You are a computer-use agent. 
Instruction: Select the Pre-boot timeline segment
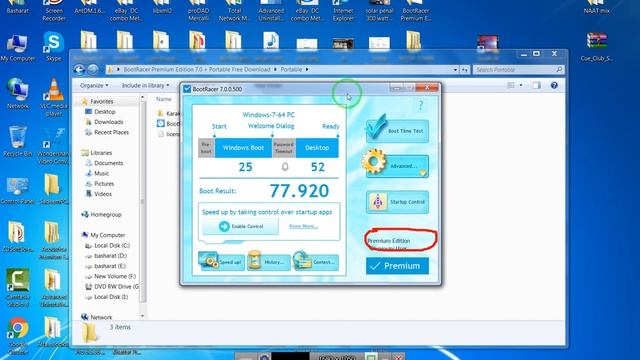(x=206, y=148)
